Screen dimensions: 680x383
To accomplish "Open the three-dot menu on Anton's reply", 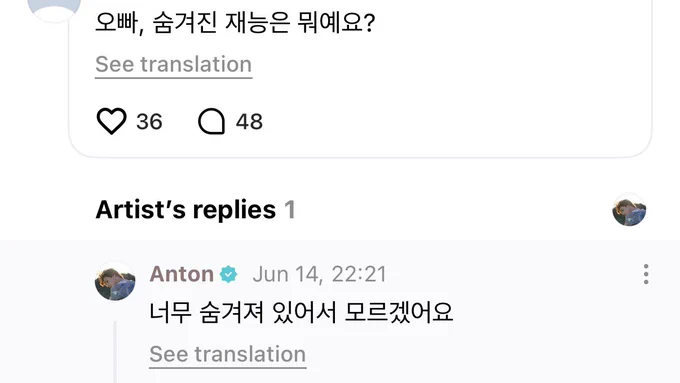I will pyautogui.click(x=646, y=274).
